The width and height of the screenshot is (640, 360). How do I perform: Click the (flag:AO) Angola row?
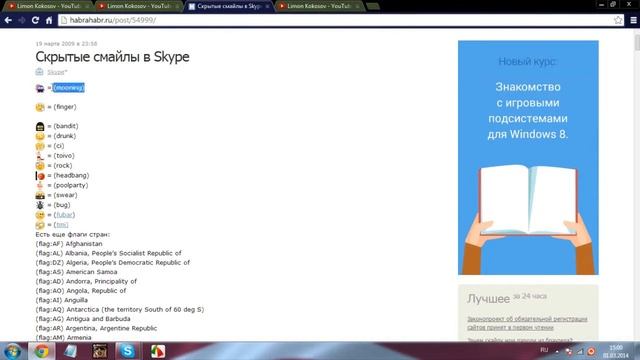click(81, 291)
